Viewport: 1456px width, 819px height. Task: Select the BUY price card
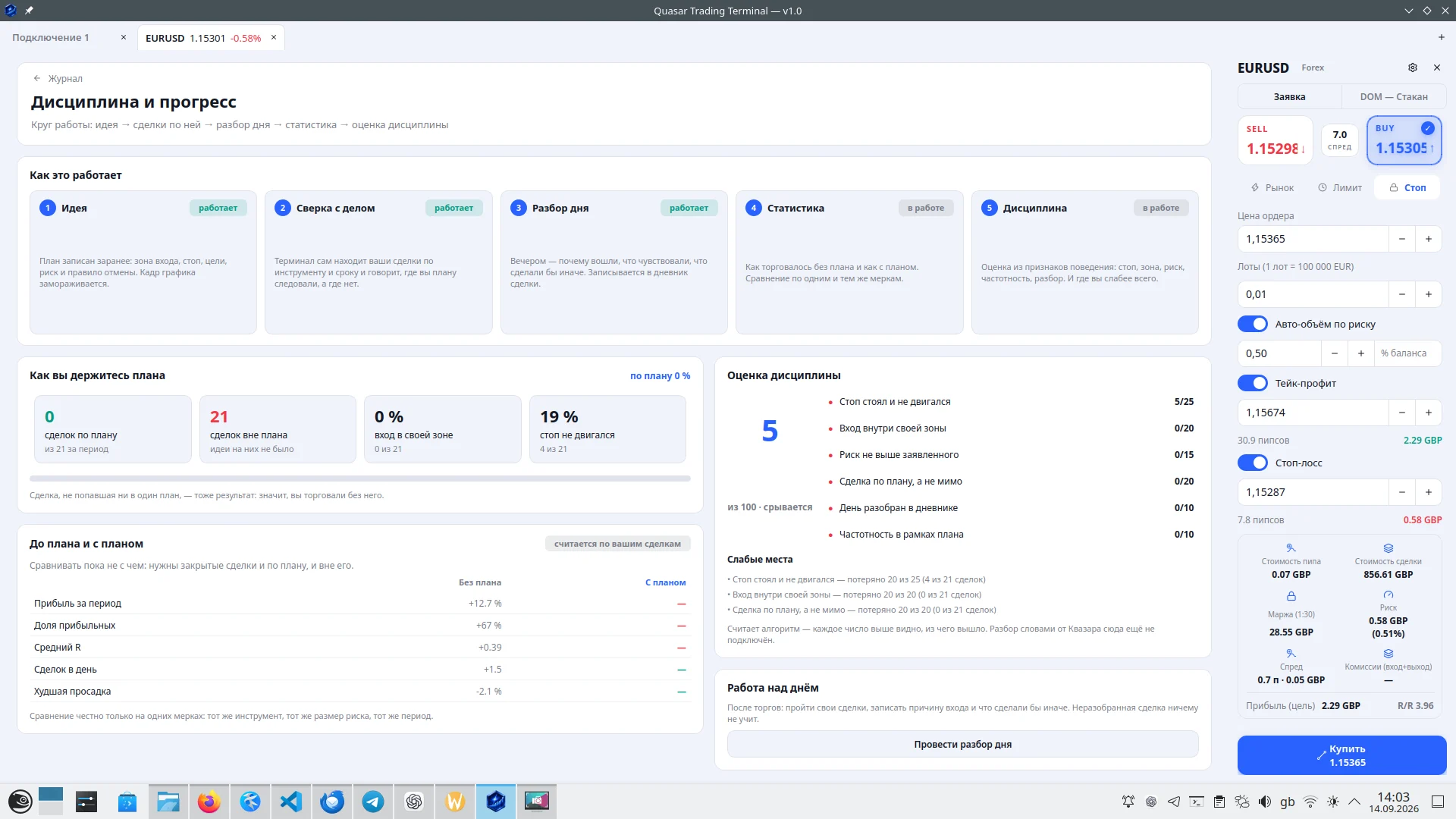(1404, 140)
